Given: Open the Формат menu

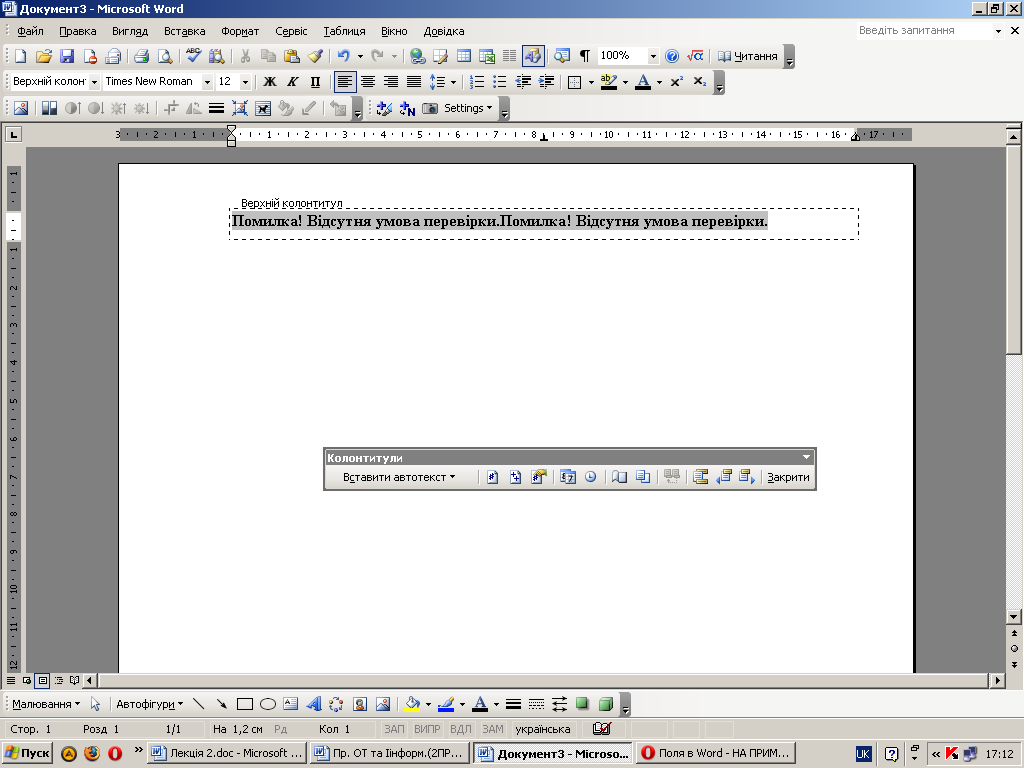Looking at the screenshot, I should click(240, 31).
